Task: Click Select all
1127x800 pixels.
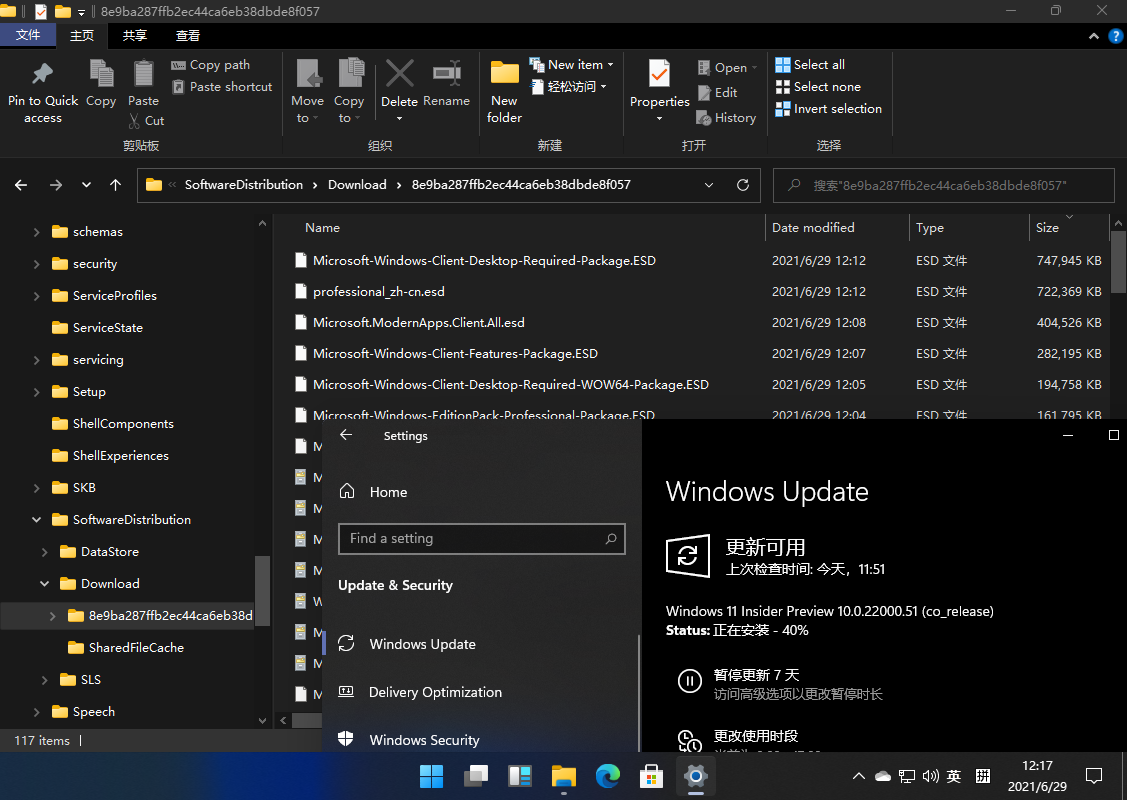Action: (x=810, y=65)
